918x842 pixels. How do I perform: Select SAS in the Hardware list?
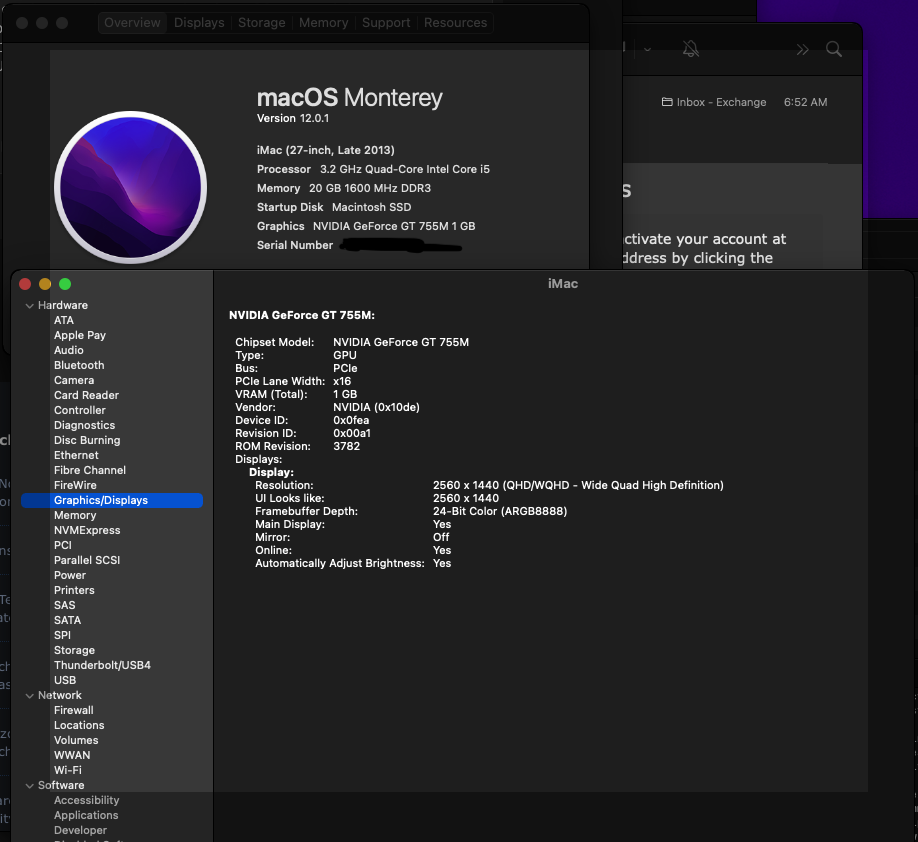[64, 605]
